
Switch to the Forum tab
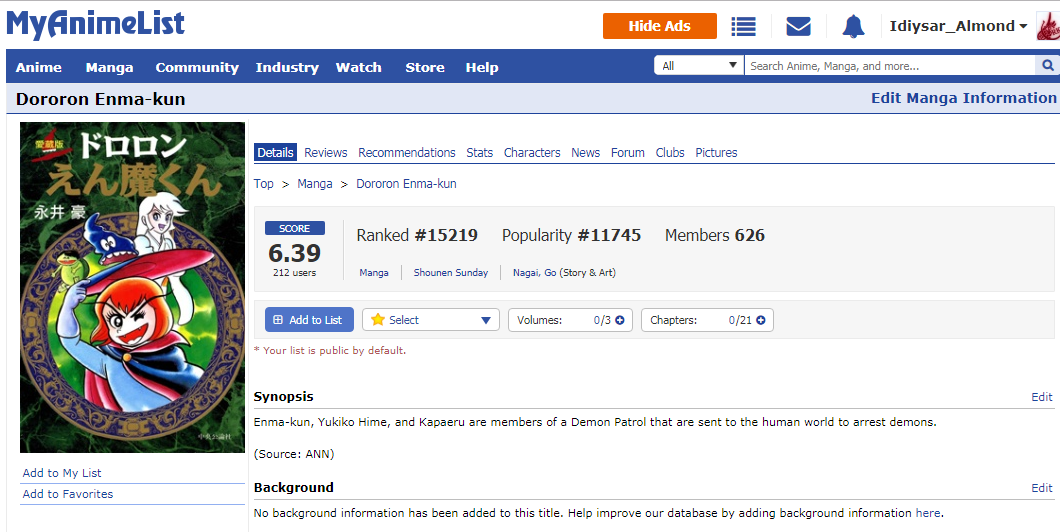[x=627, y=153]
